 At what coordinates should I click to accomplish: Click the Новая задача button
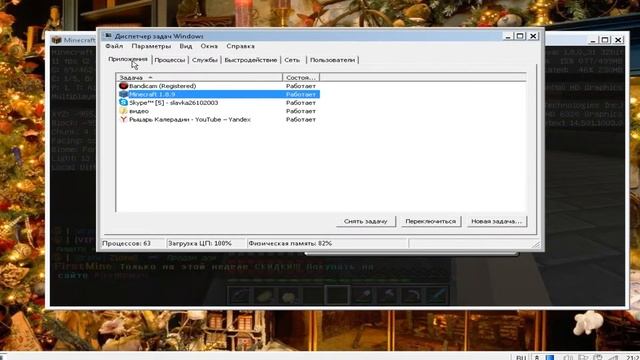pos(496,221)
